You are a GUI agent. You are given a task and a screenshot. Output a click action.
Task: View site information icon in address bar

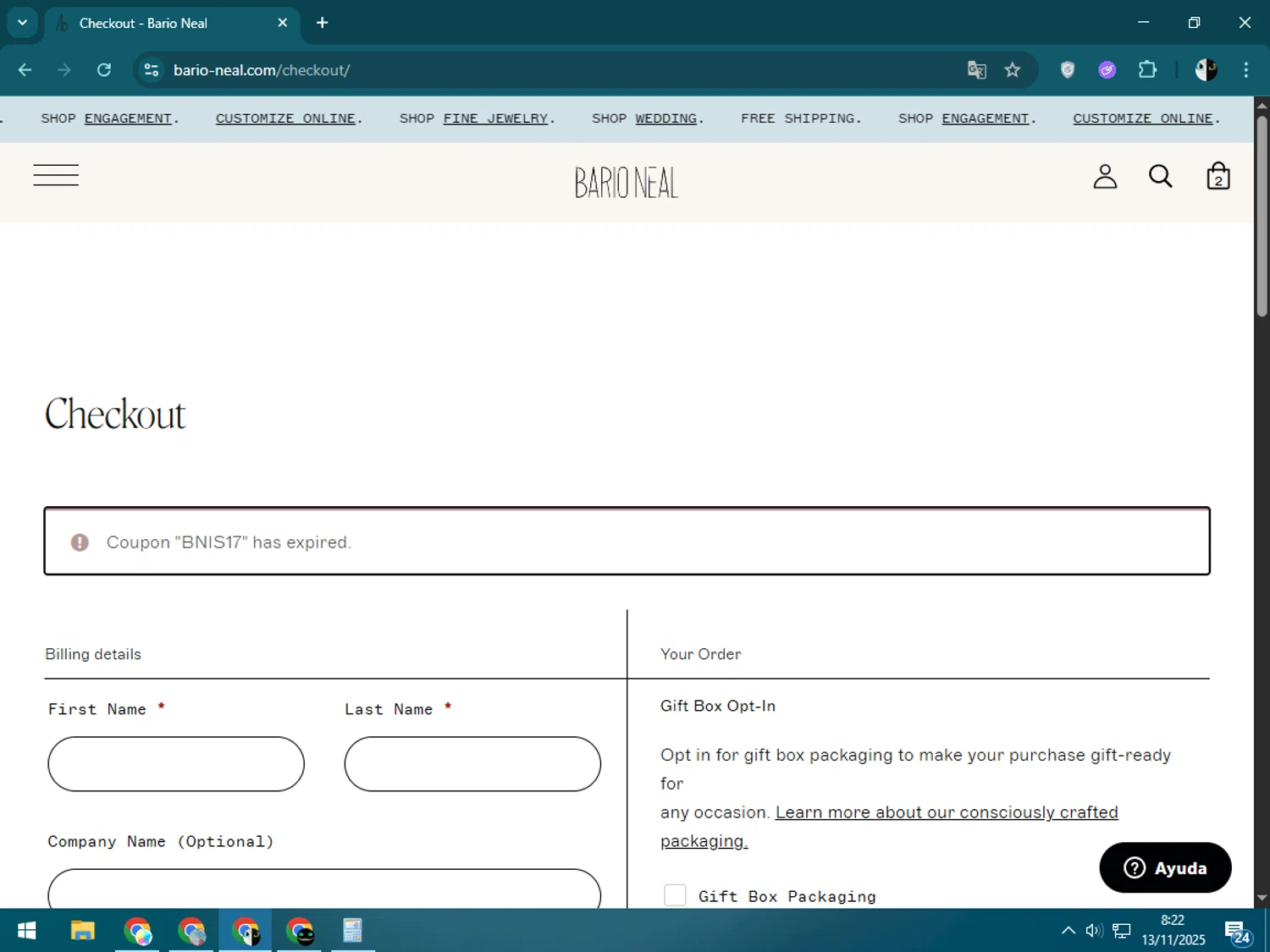(152, 70)
